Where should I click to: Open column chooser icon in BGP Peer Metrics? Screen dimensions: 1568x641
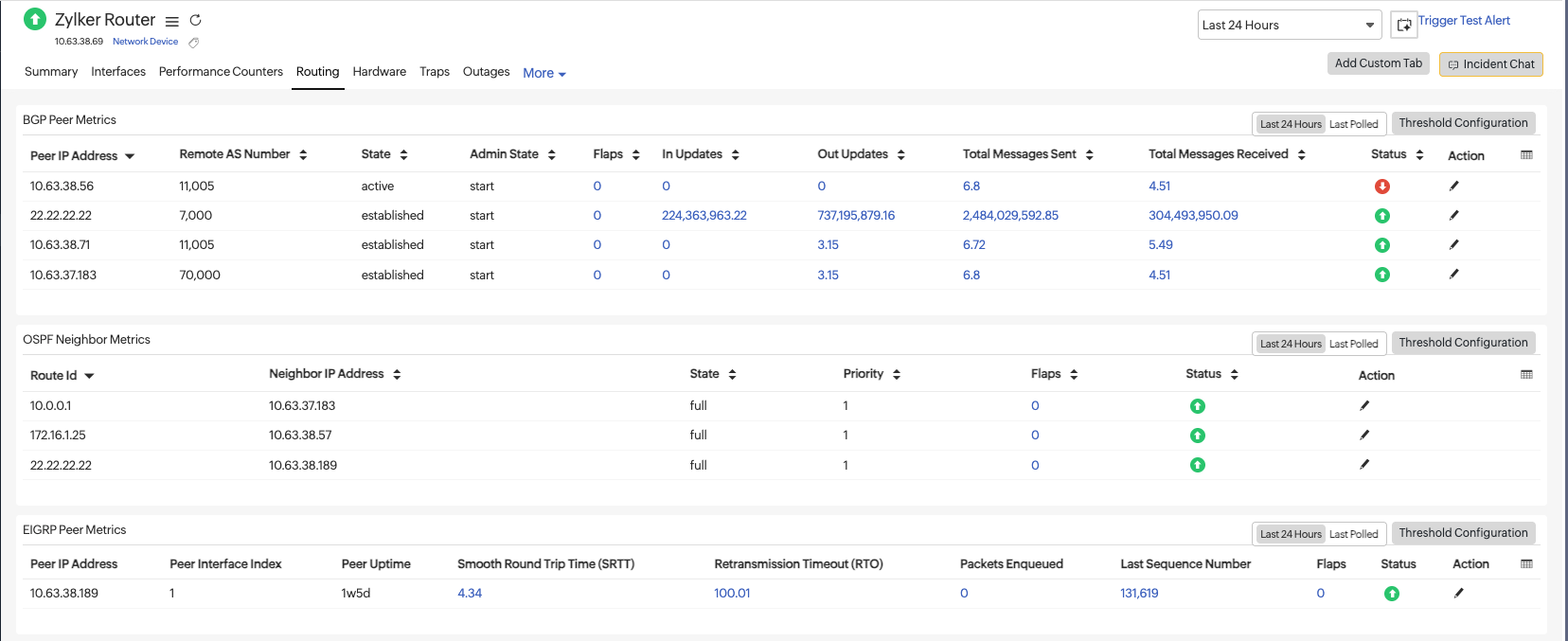coord(1526,155)
